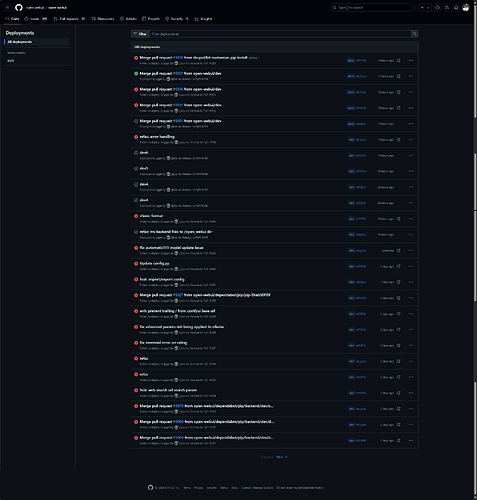
Task: Open fix: automatic1111 model update issue deployment
Action: (171, 248)
